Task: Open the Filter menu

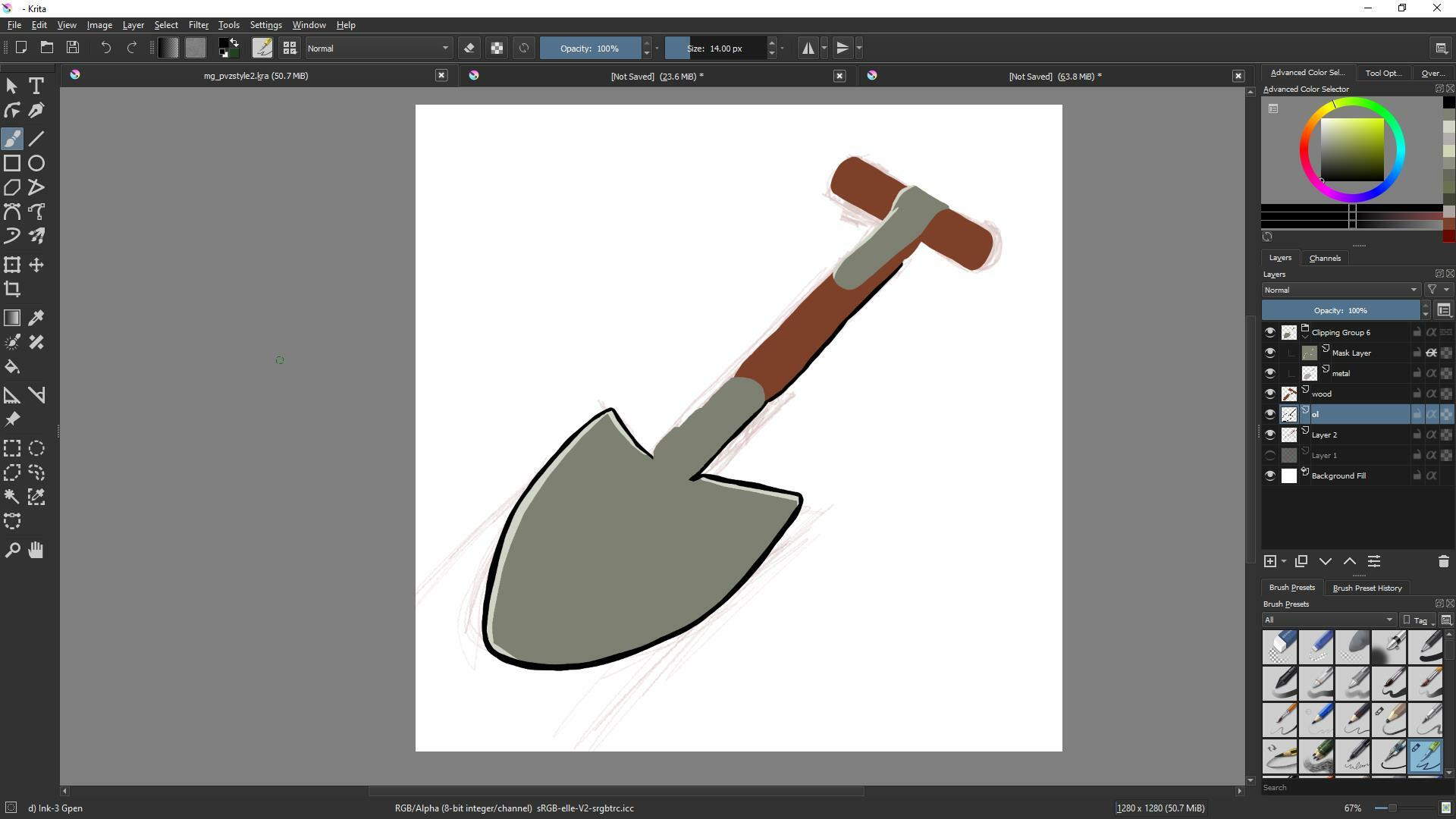Action: click(x=198, y=25)
